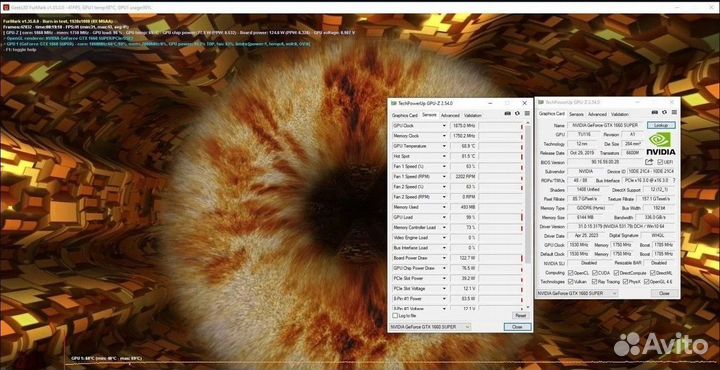Open the GPU Clock sensor dropdown arrow

[444, 125]
